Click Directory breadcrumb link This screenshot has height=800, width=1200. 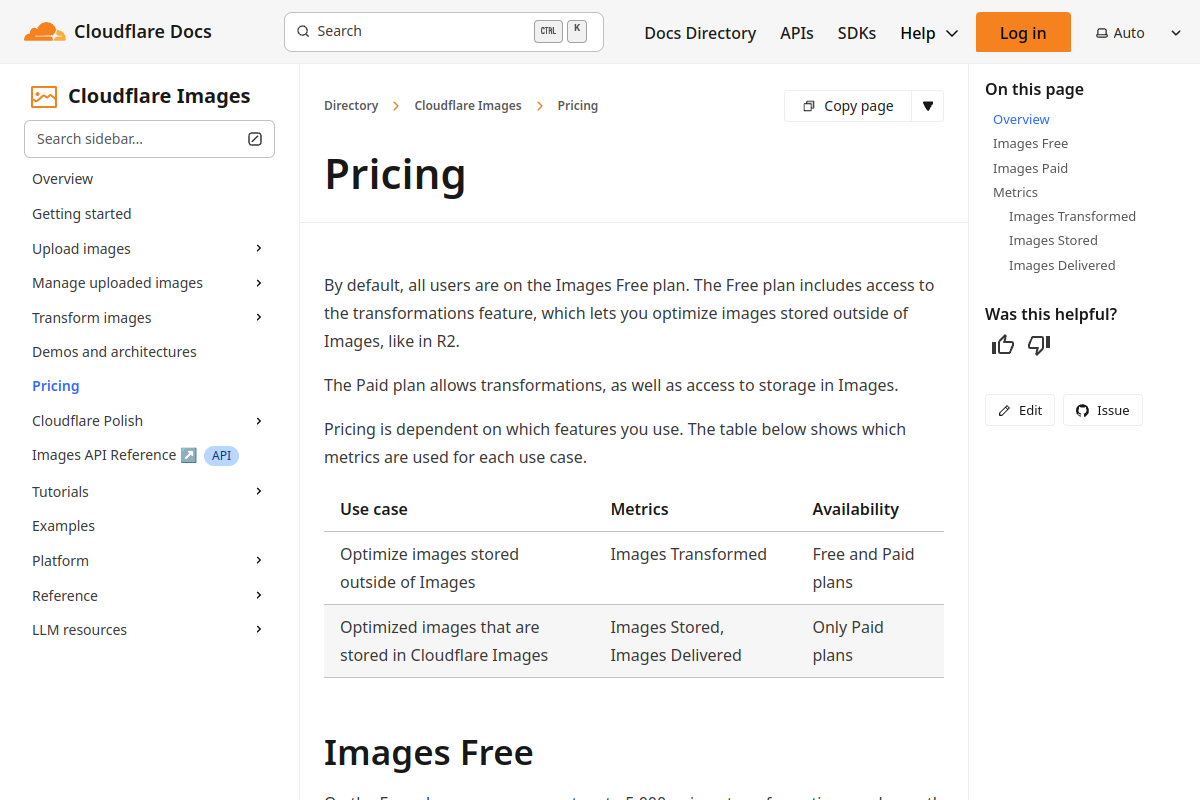[x=351, y=106]
